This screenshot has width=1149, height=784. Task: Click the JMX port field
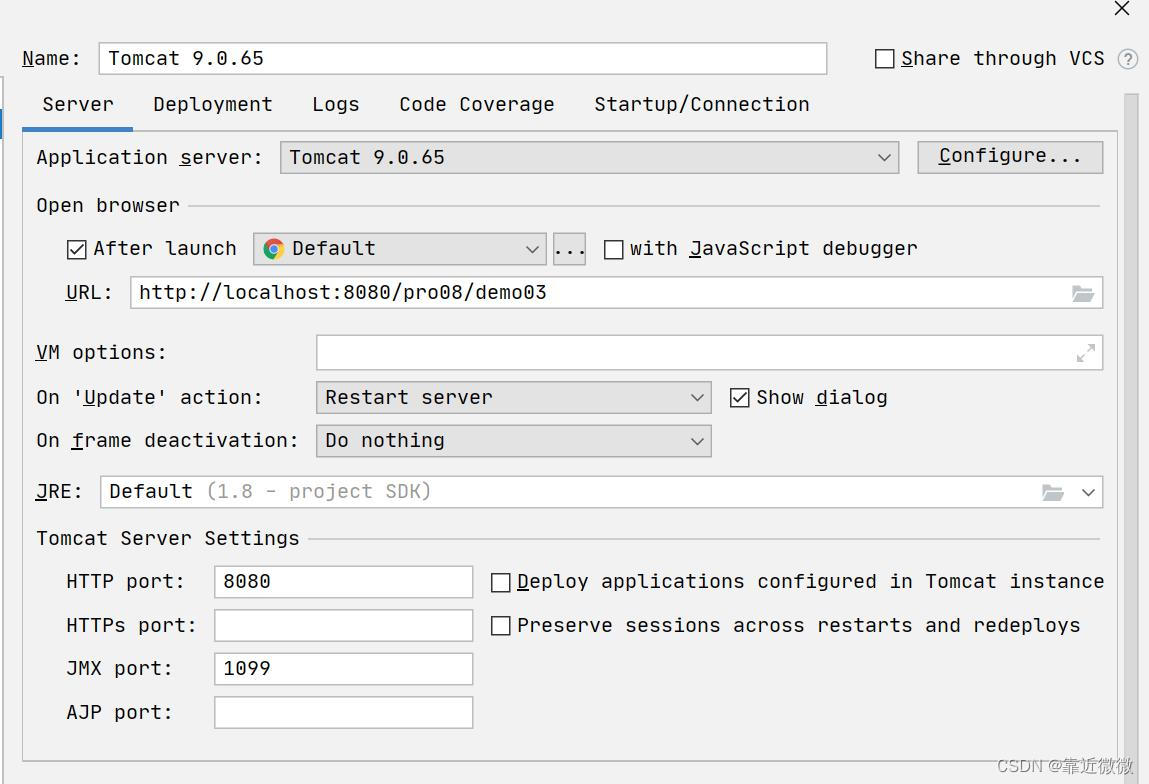tap(344, 669)
